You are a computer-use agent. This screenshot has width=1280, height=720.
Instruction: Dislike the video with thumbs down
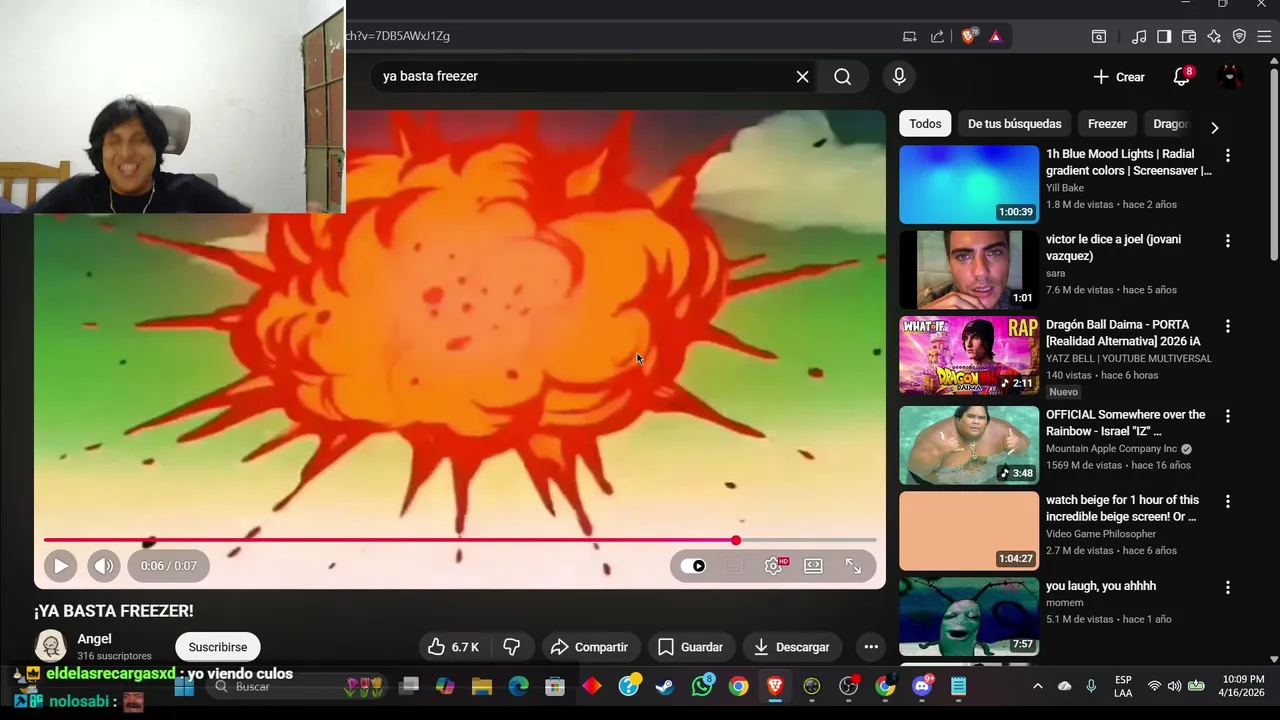[511, 647]
